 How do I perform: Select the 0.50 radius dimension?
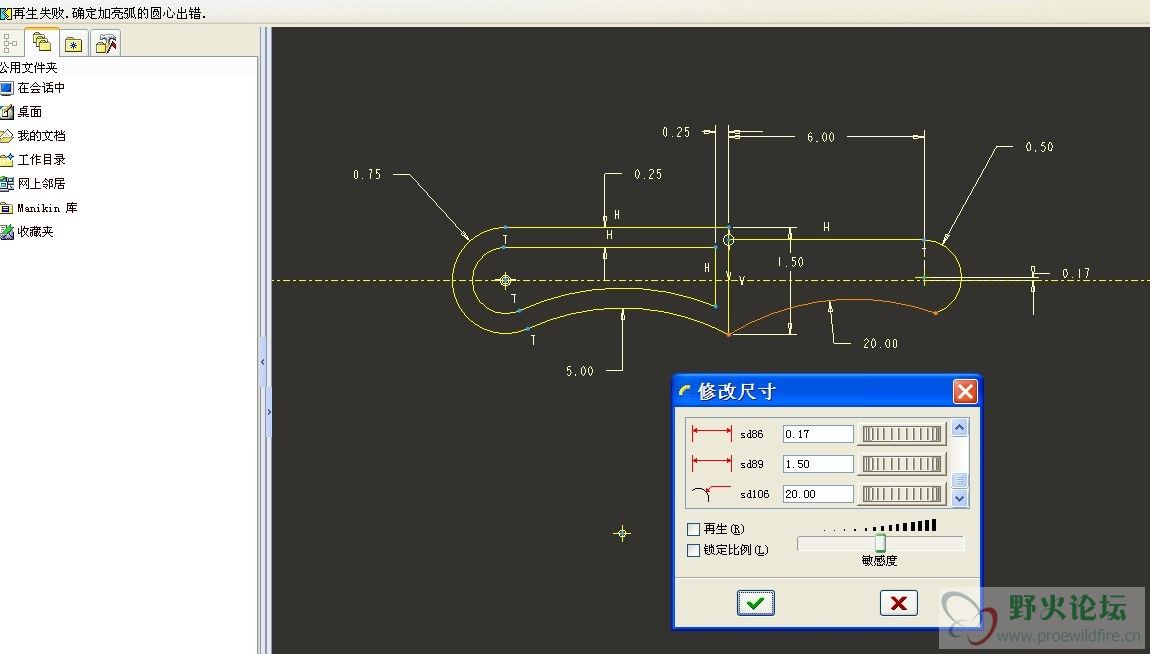point(1039,147)
